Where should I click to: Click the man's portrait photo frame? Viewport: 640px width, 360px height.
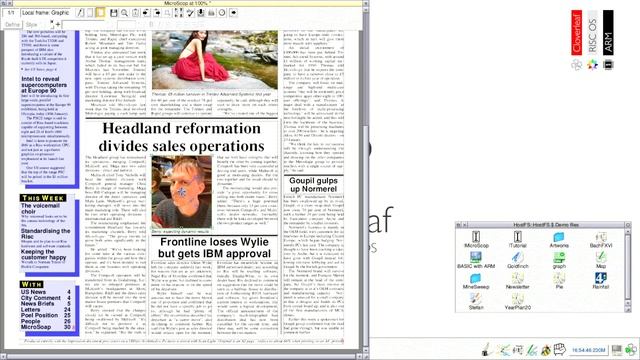182,192
